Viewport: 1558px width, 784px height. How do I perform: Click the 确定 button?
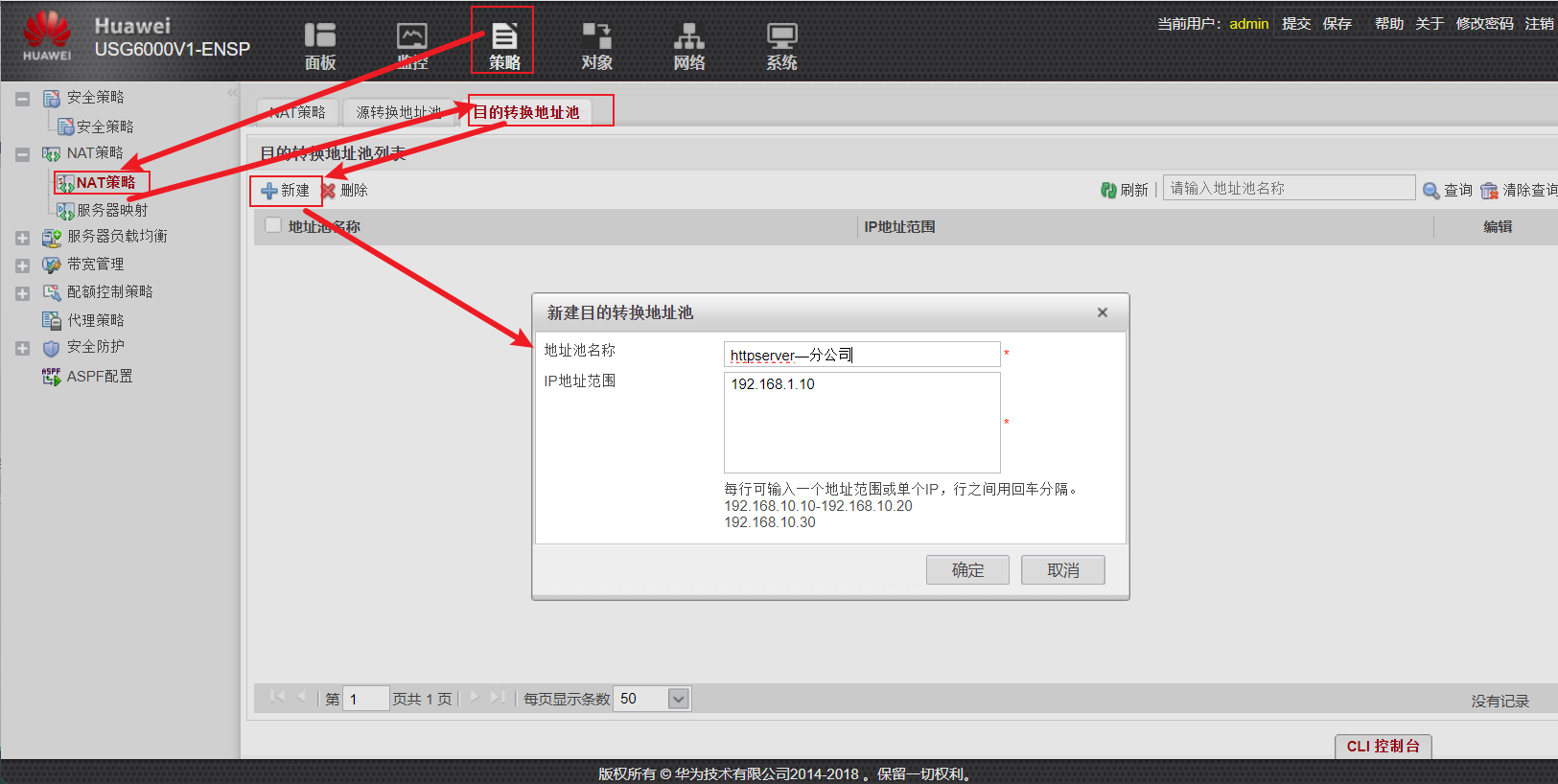(967, 570)
